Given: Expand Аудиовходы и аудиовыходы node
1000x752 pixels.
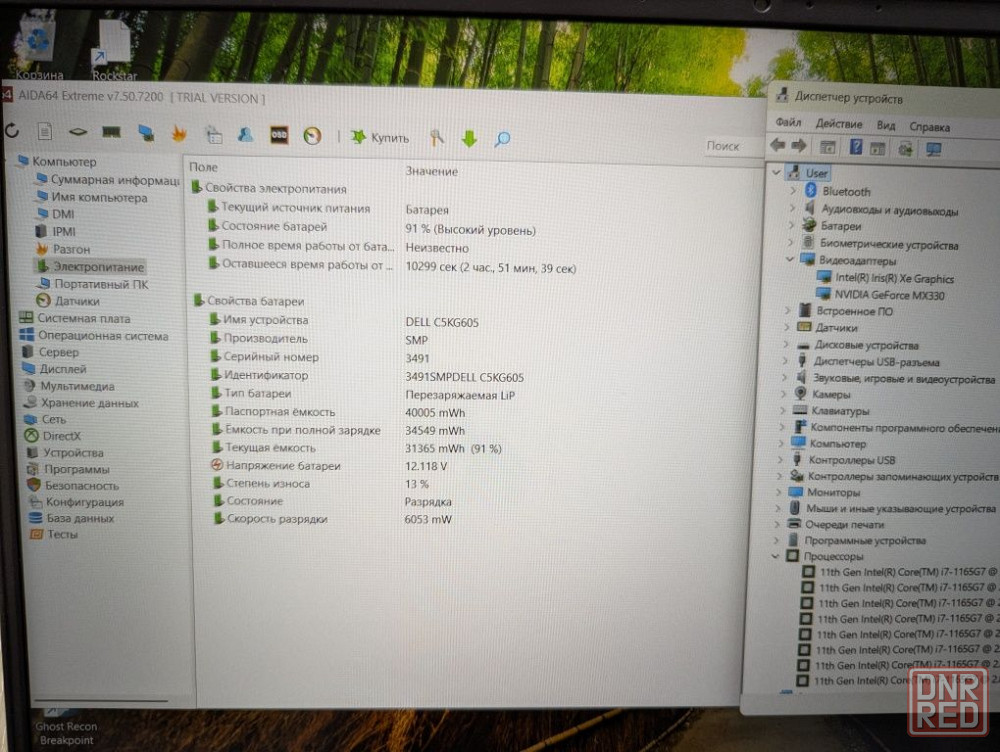Looking at the screenshot, I should [x=792, y=207].
